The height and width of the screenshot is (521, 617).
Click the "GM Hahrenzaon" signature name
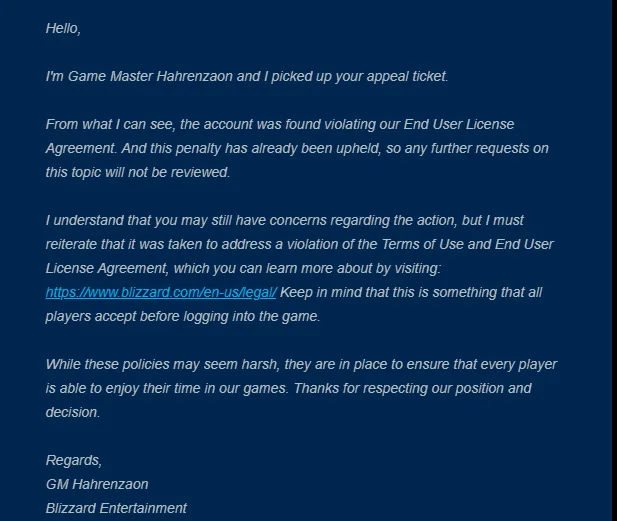click(97, 484)
